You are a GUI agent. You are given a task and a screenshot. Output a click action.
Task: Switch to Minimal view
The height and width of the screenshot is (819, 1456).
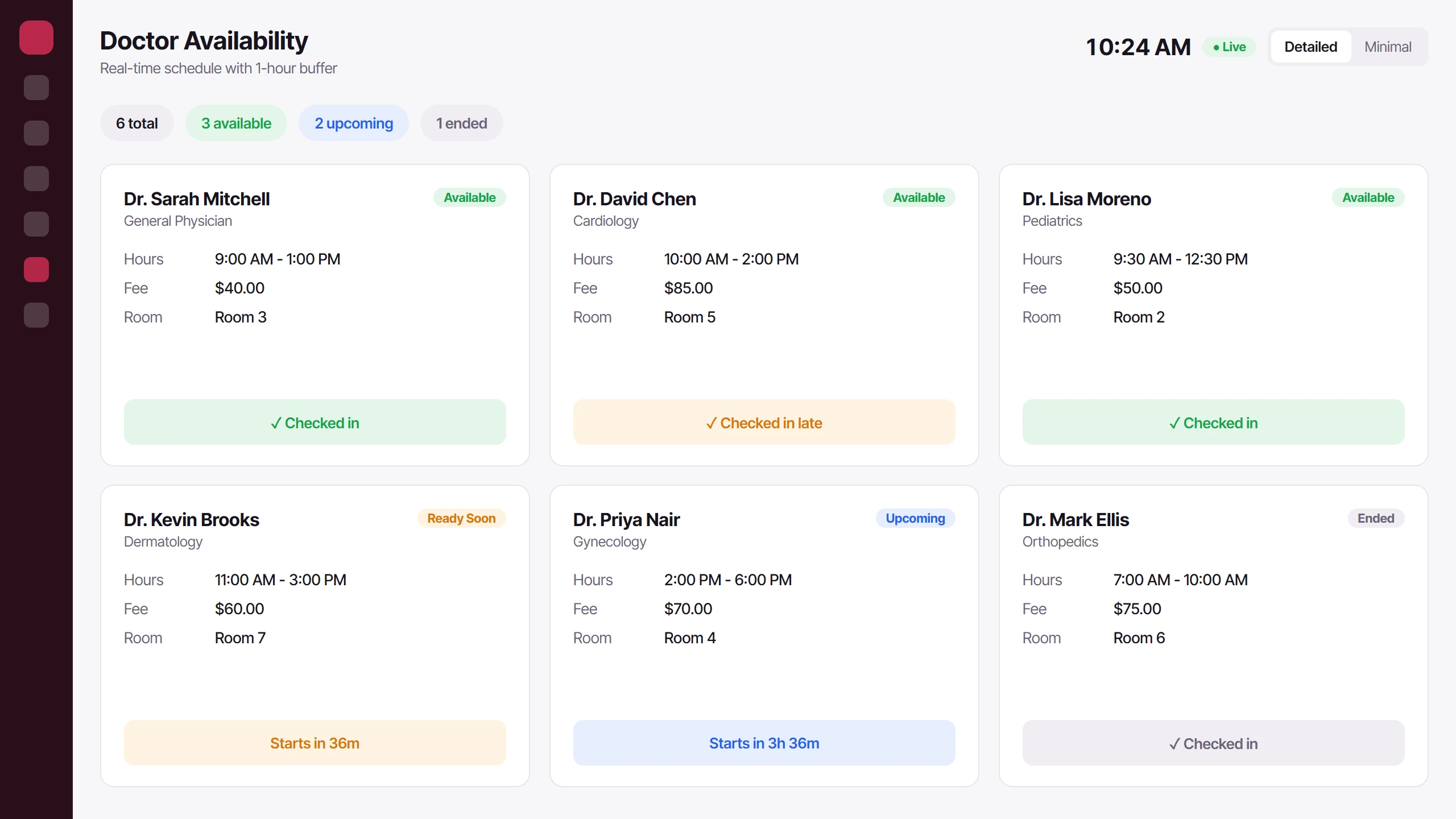click(x=1388, y=47)
